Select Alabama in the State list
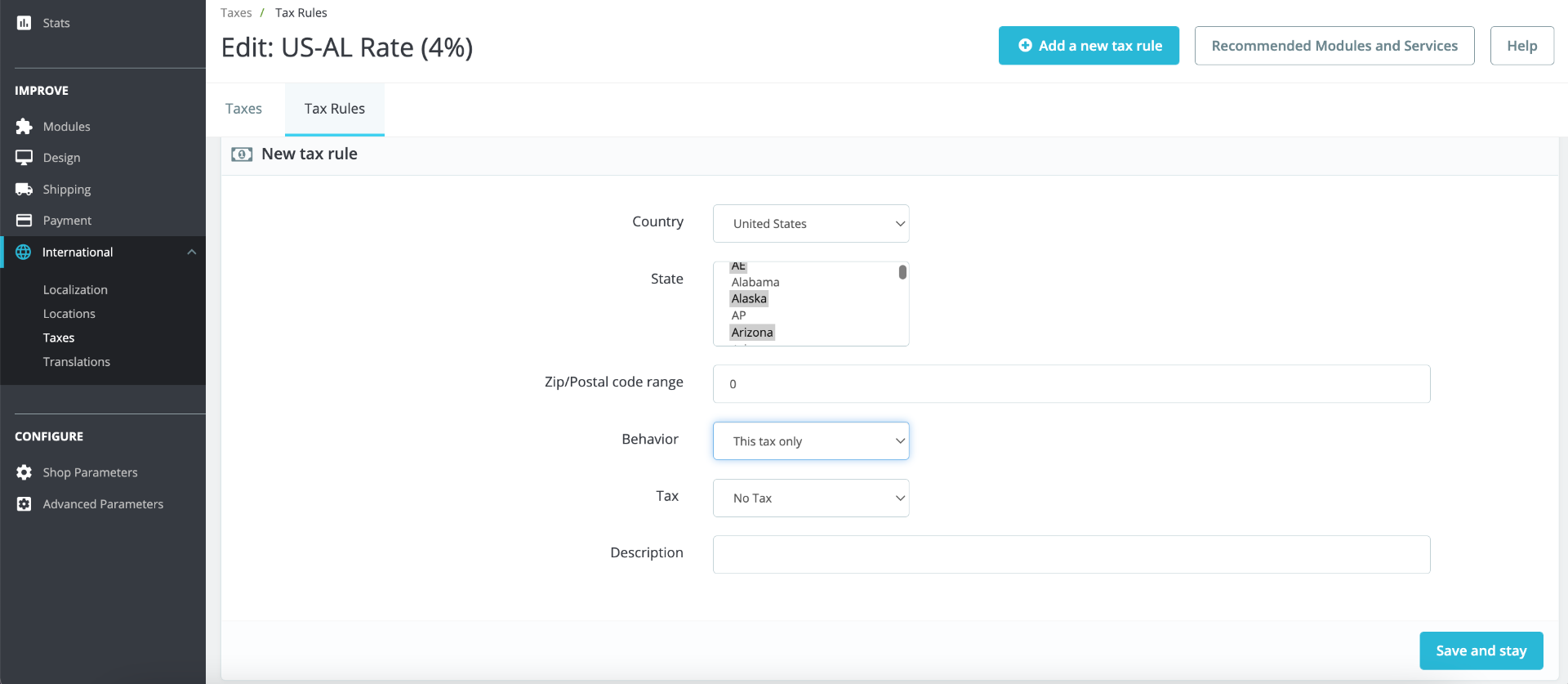 point(755,282)
